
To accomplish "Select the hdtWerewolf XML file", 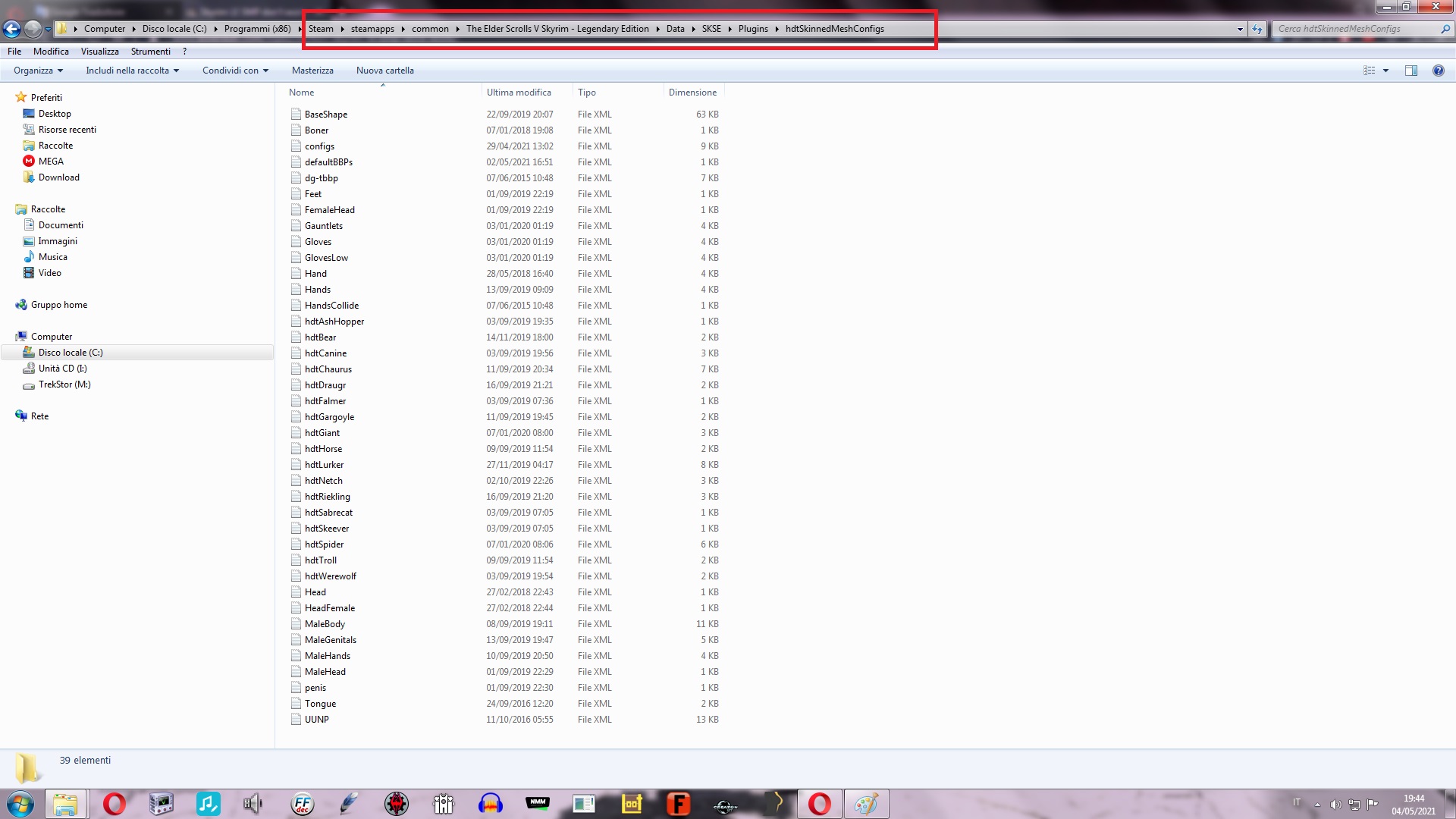I will tap(331, 576).
